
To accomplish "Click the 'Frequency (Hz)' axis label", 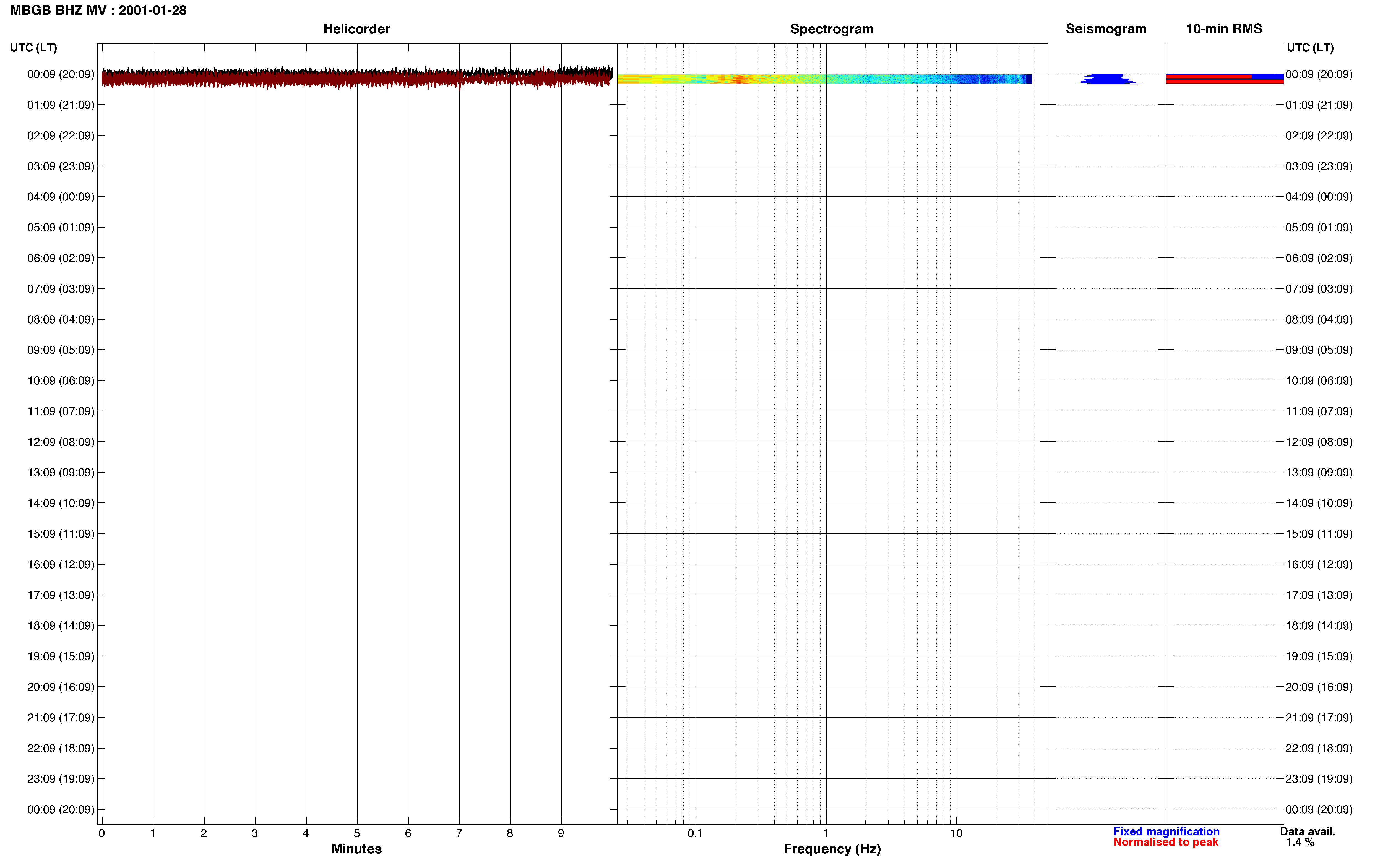I will (832, 848).
